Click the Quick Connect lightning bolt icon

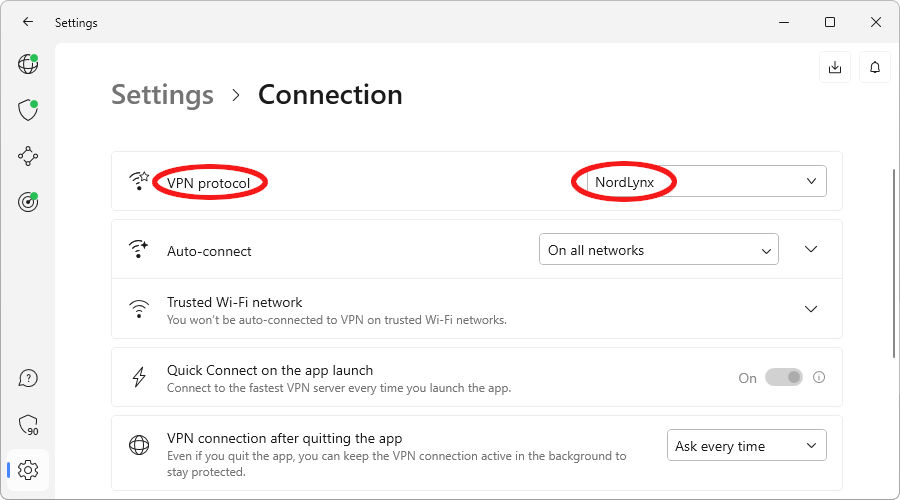138,377
